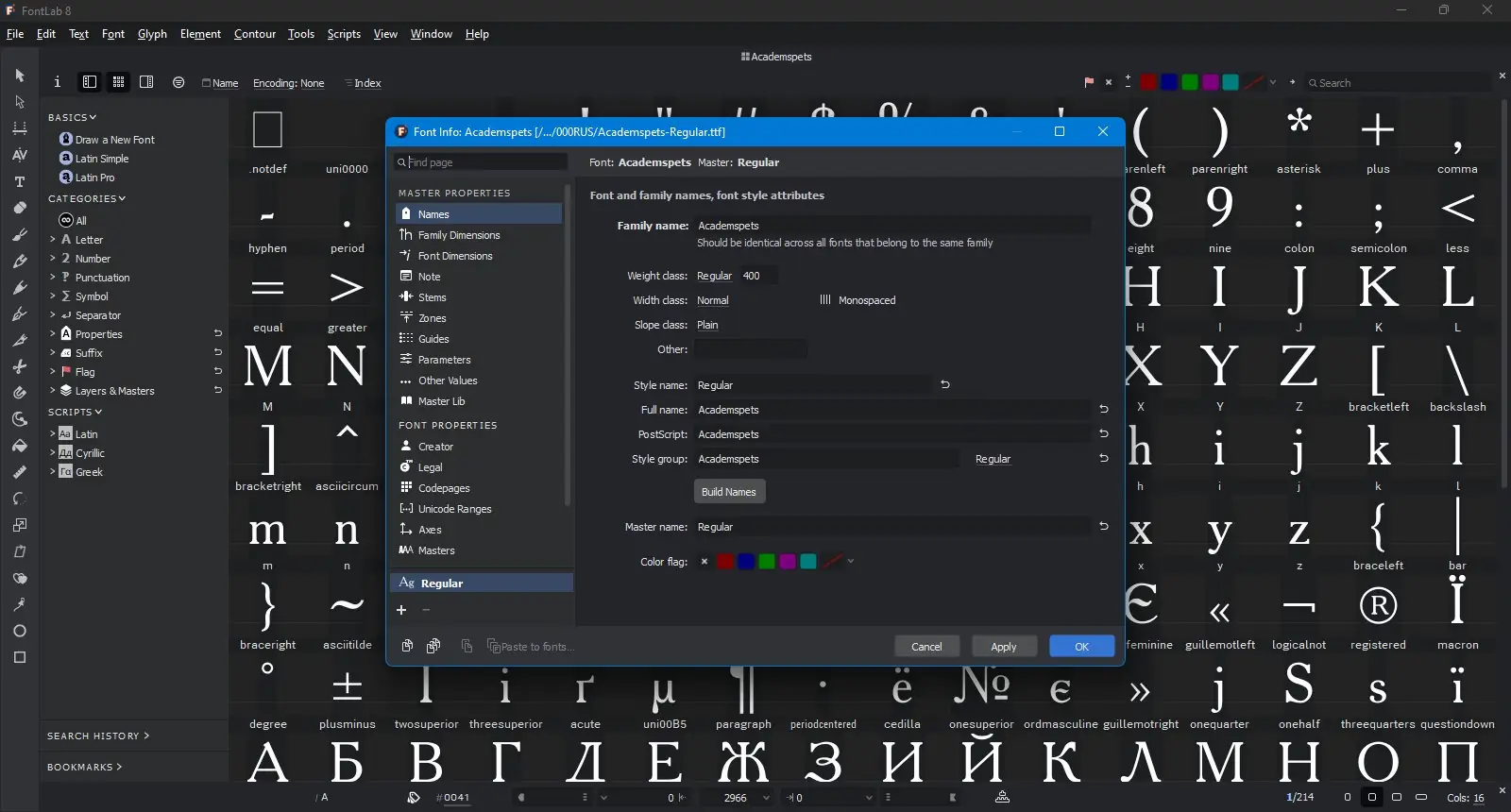Select the Eraser tool
This screenshot has height=812, width=1511.
tap(20, 208)
